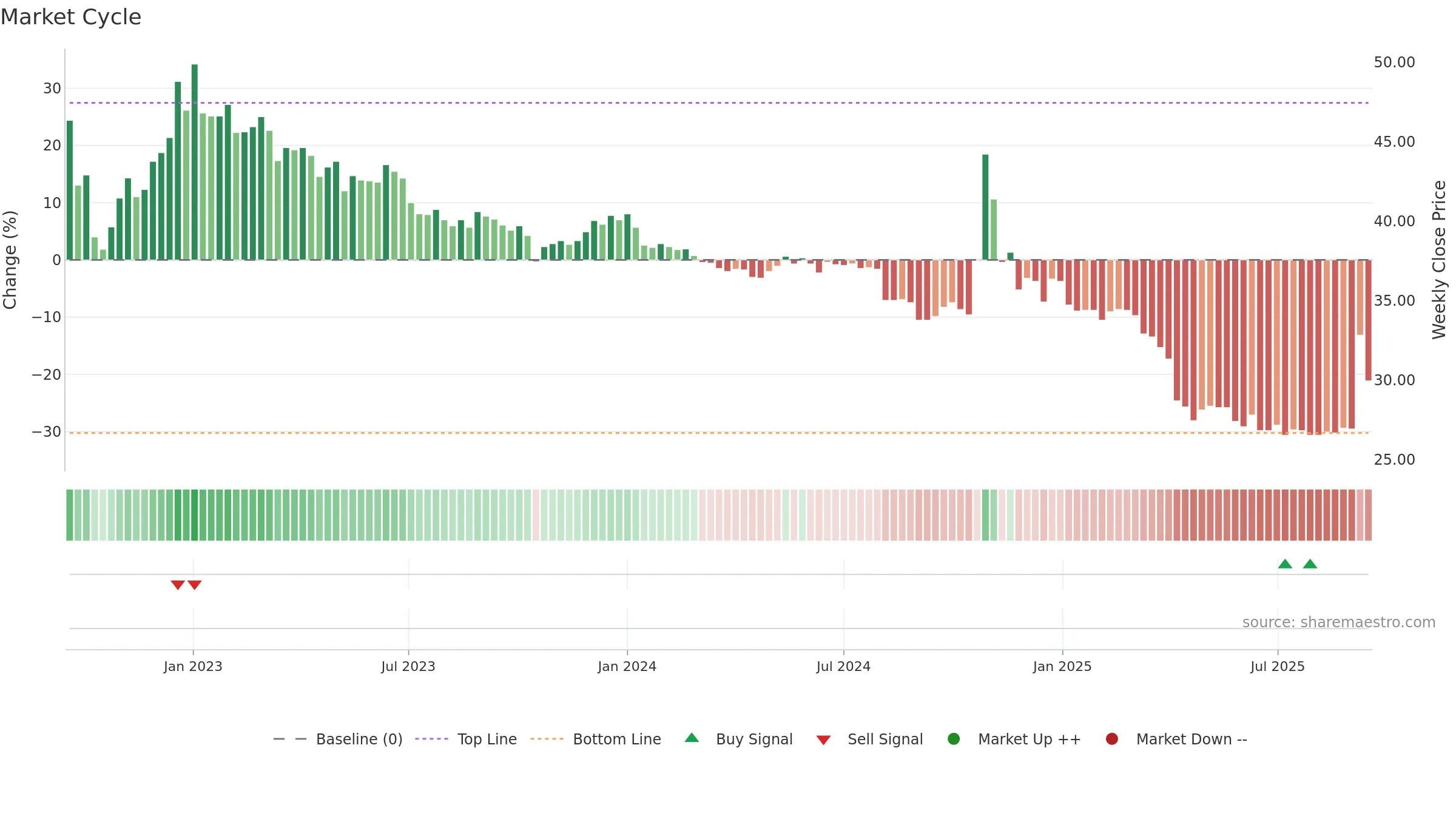Click the tallest green bar above 30 percent
This screenshot has height=819, width=1456.
coord(195,162)
